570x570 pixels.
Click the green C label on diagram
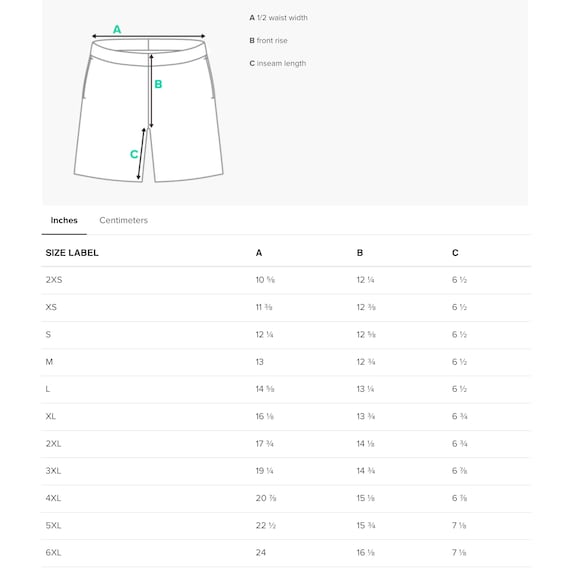coord(134,154)
